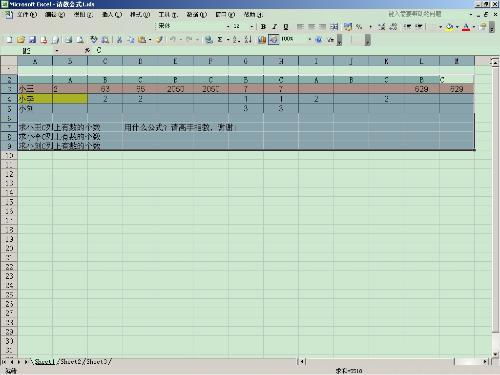Toggle the Drawing toolbar button

pyautogui.click(x=273, y=40)
